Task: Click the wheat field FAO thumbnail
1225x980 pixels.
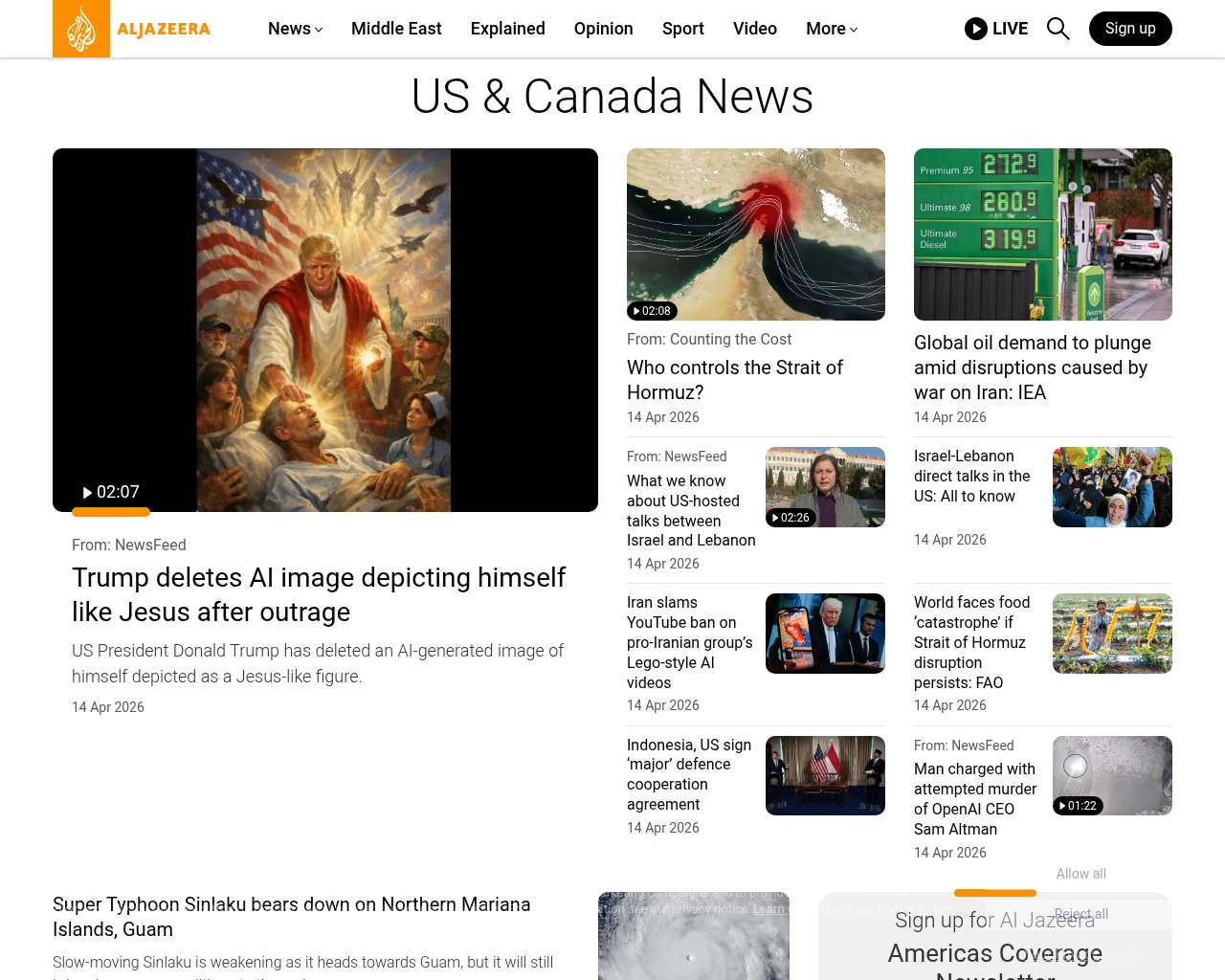Action: (1112, 634)
